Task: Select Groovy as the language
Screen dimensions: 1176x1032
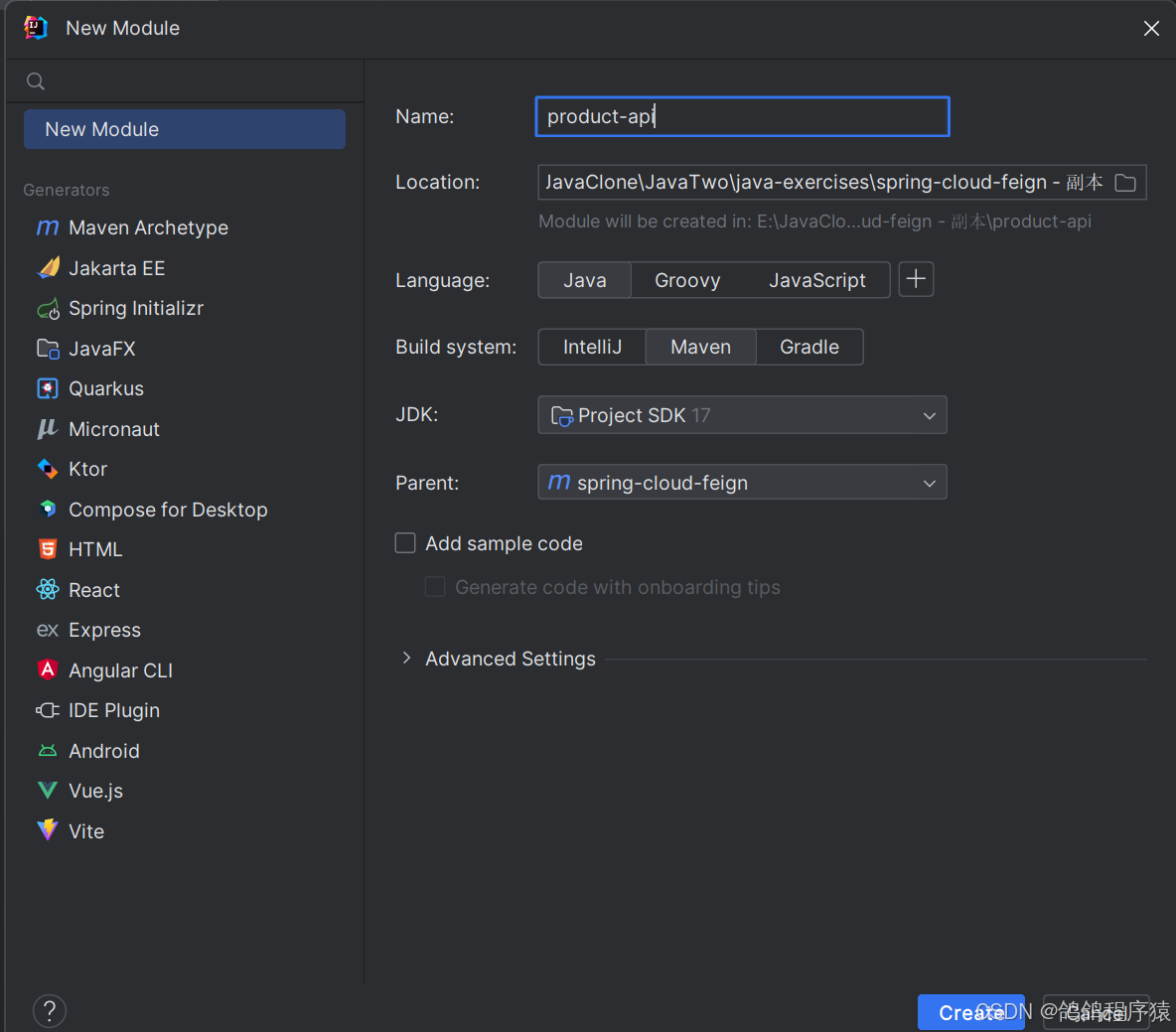Action: 687,280
